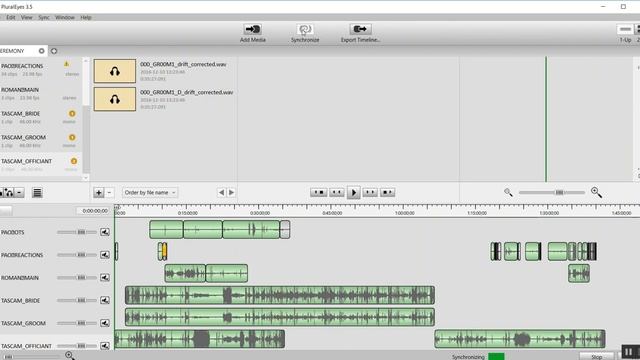This screenshot has width=640, height=360.
Task: Adjust the PAOBOTS track volume slider
Action: tap(81, 232)
